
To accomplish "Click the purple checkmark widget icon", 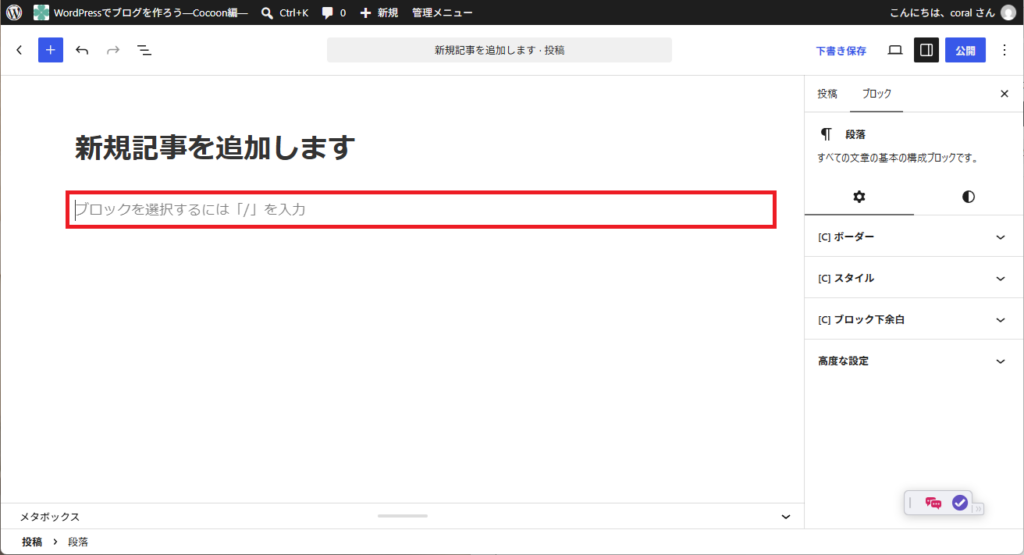I will coord(959,502).
